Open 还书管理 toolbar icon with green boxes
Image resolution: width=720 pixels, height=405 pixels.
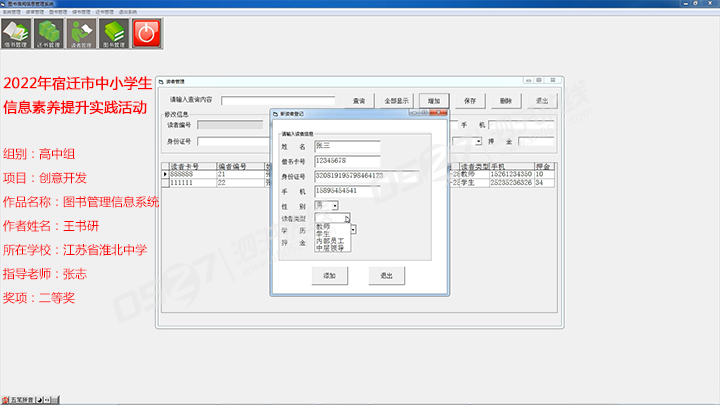[49, 34]
